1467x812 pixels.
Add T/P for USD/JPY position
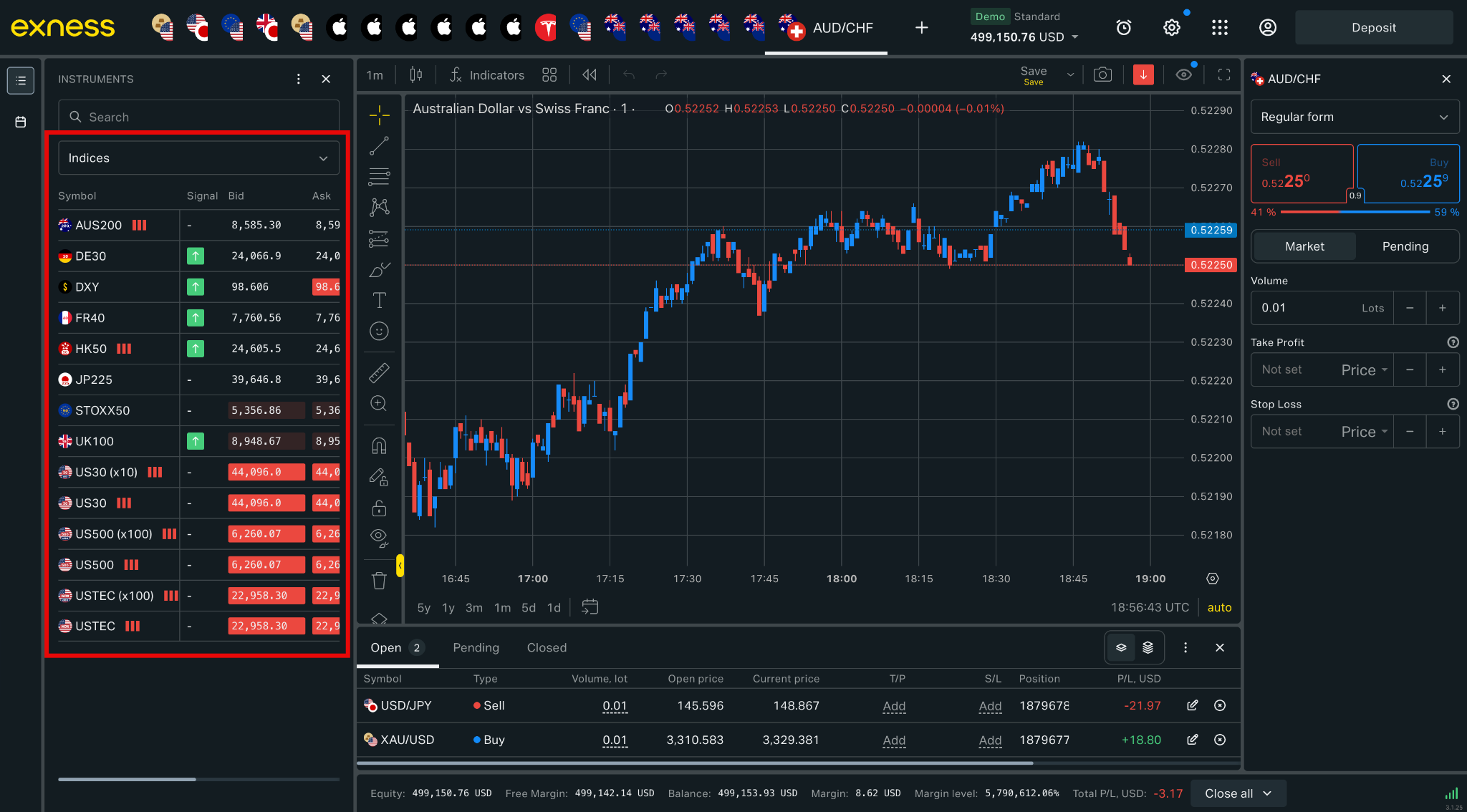[894, 706]
